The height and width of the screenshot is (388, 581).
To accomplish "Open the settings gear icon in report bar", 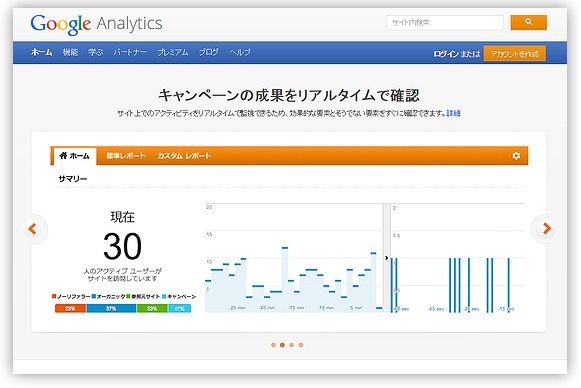I will click(516, 156).
